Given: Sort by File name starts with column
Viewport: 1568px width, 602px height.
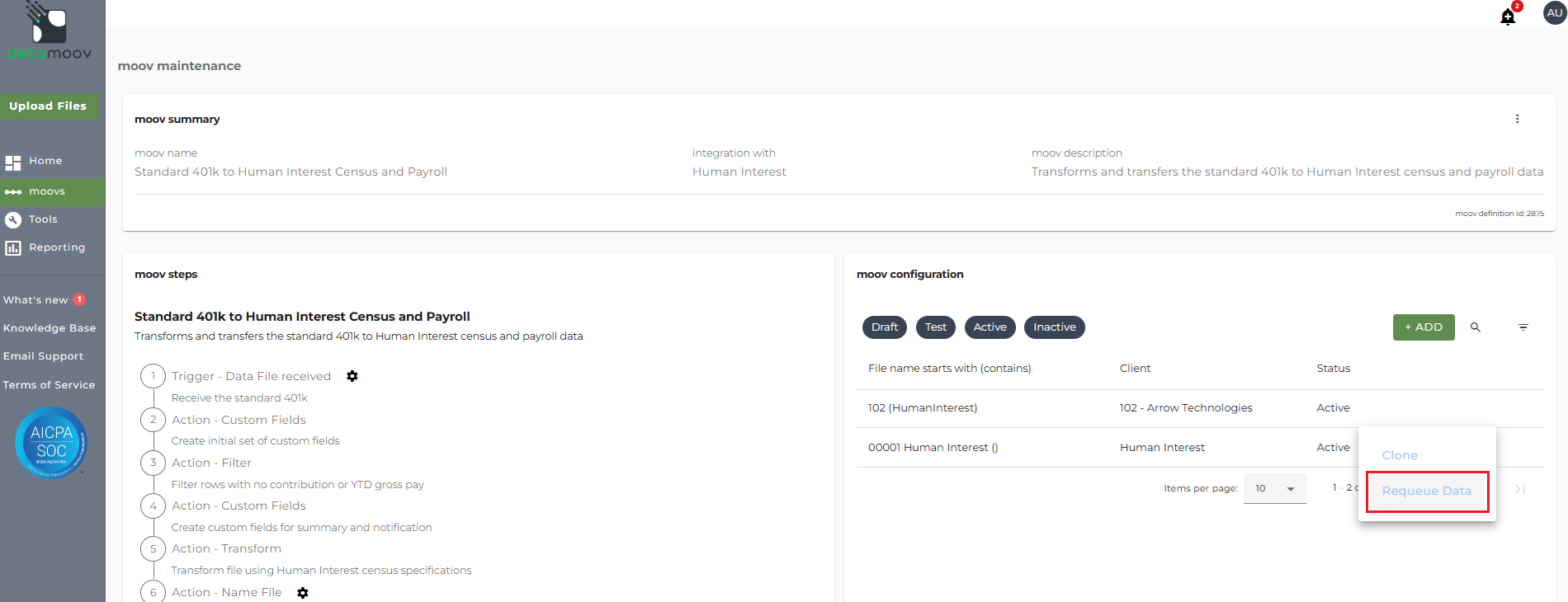Looking at the screenshot, I should click(x=949, y=369).
